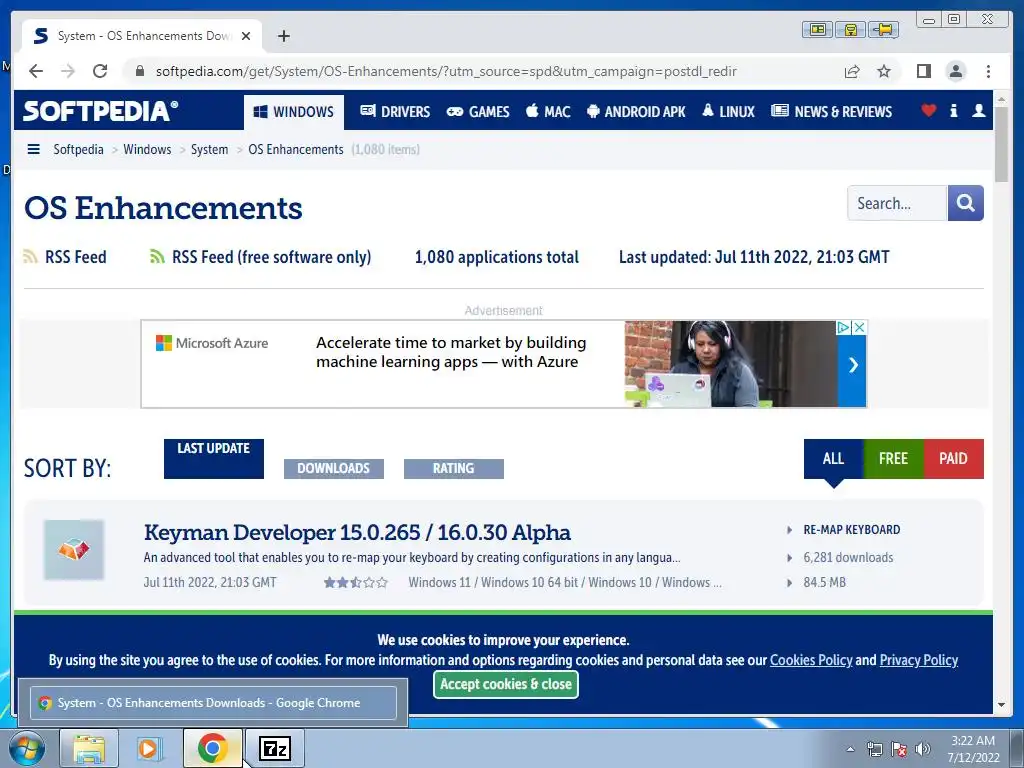Click scrollbar down arrow
The width and height of the screenshot is (1024, 768).
coord(1001,705)
